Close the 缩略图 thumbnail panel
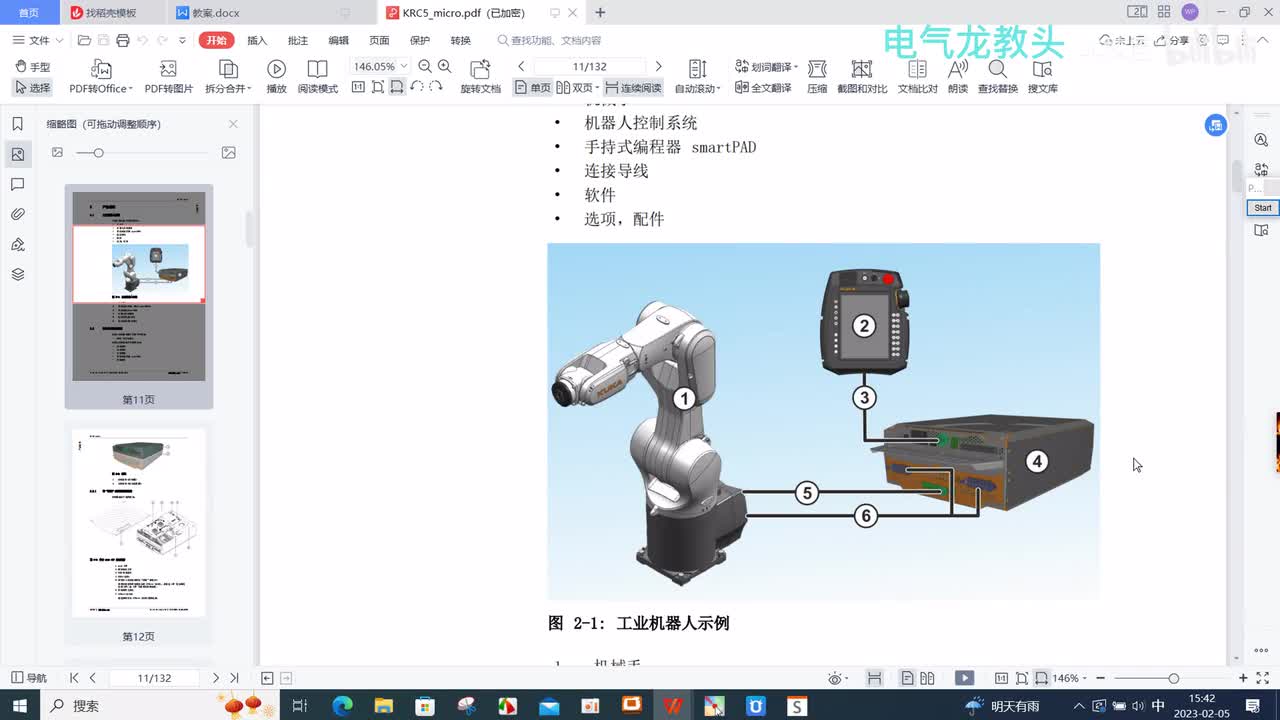This screenshot has height=720, width=1280. [233, 124]
